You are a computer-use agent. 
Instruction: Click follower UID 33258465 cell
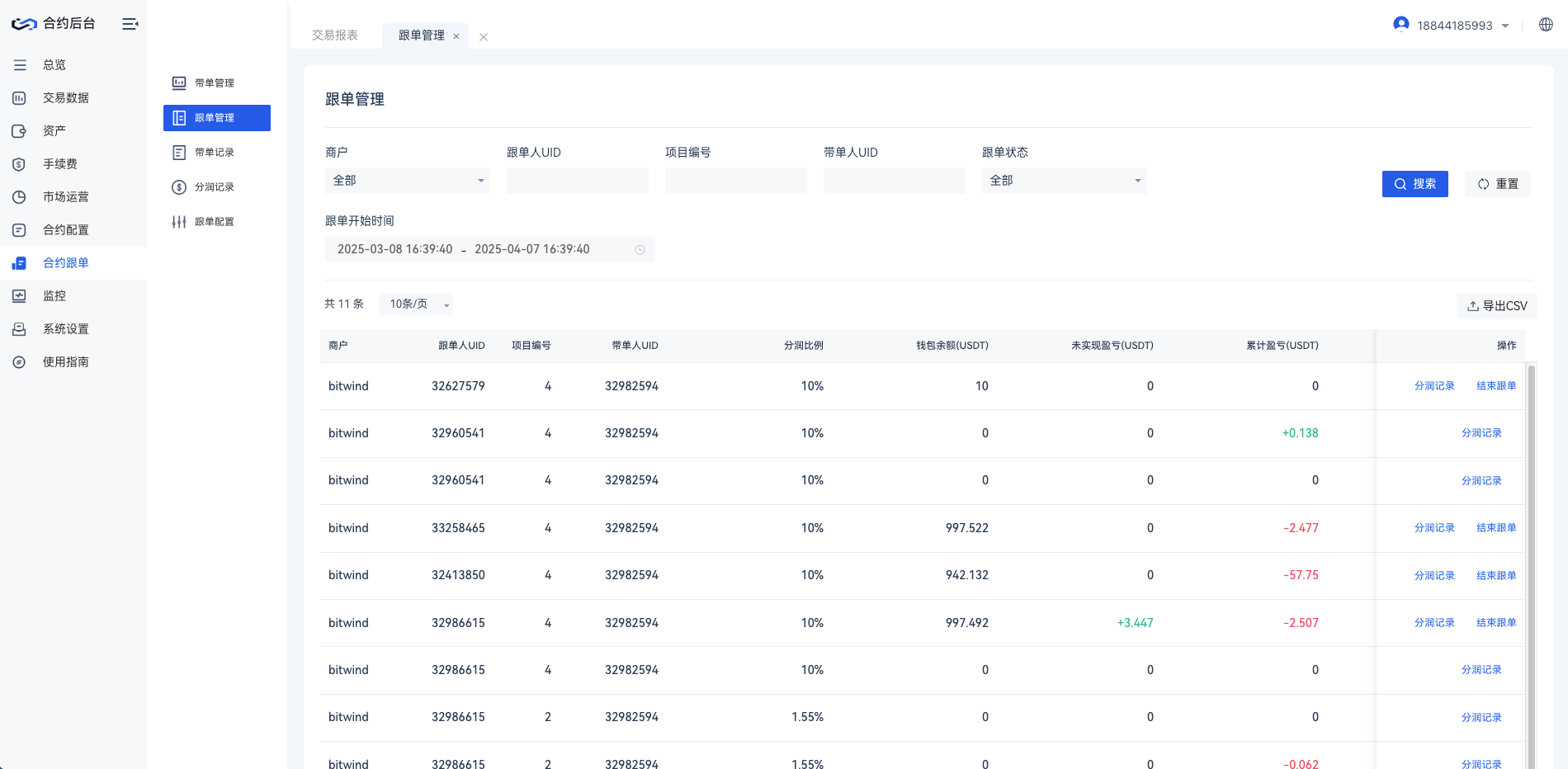click(x=458, y=528)
